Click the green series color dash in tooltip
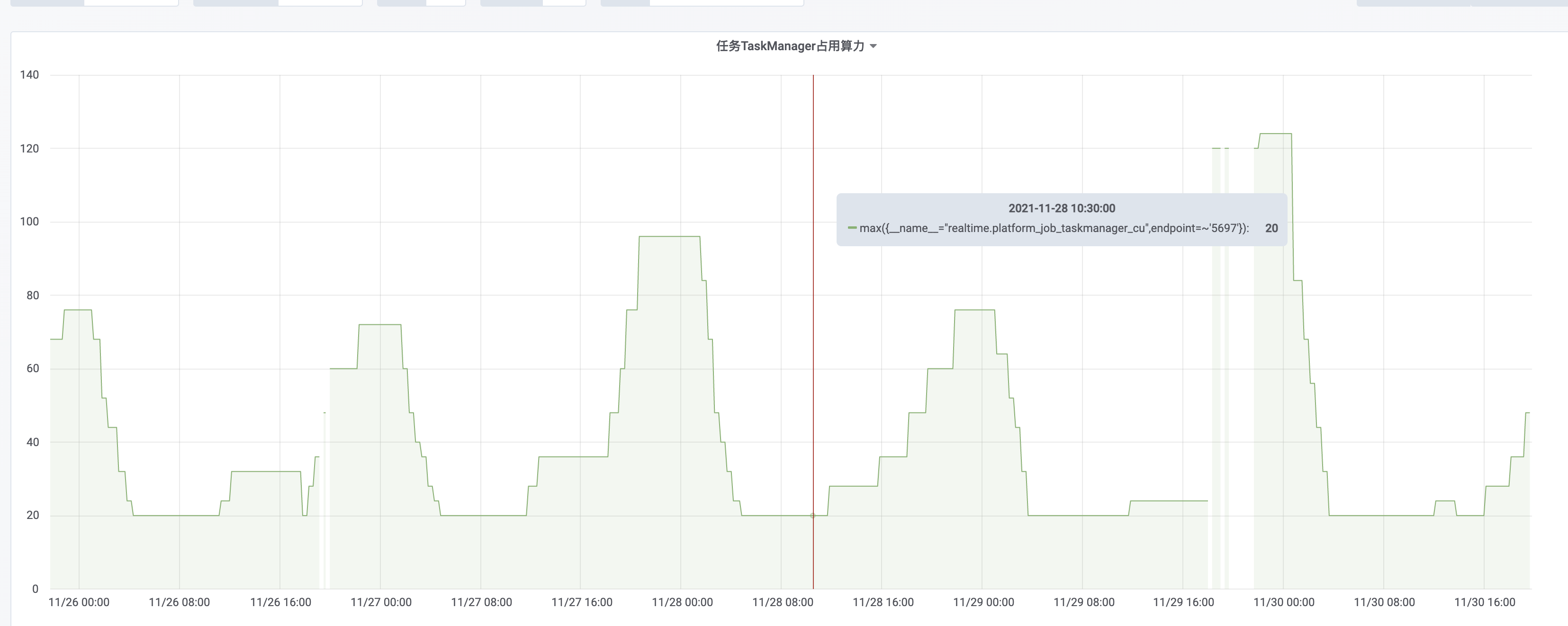The width and height of the screenshot is (1568, 626). click(852, 228)
